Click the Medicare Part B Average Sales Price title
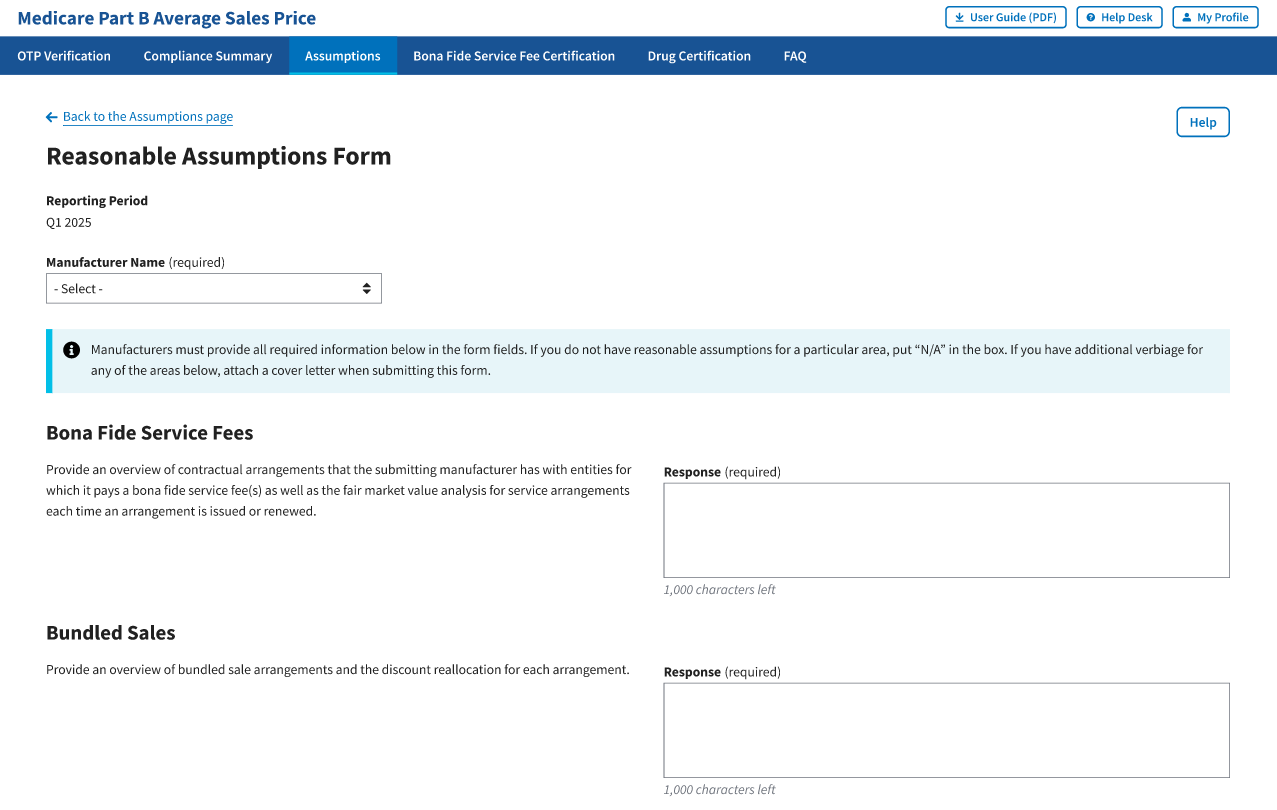This screenshot has width=1277, height=810. (167, 18)
